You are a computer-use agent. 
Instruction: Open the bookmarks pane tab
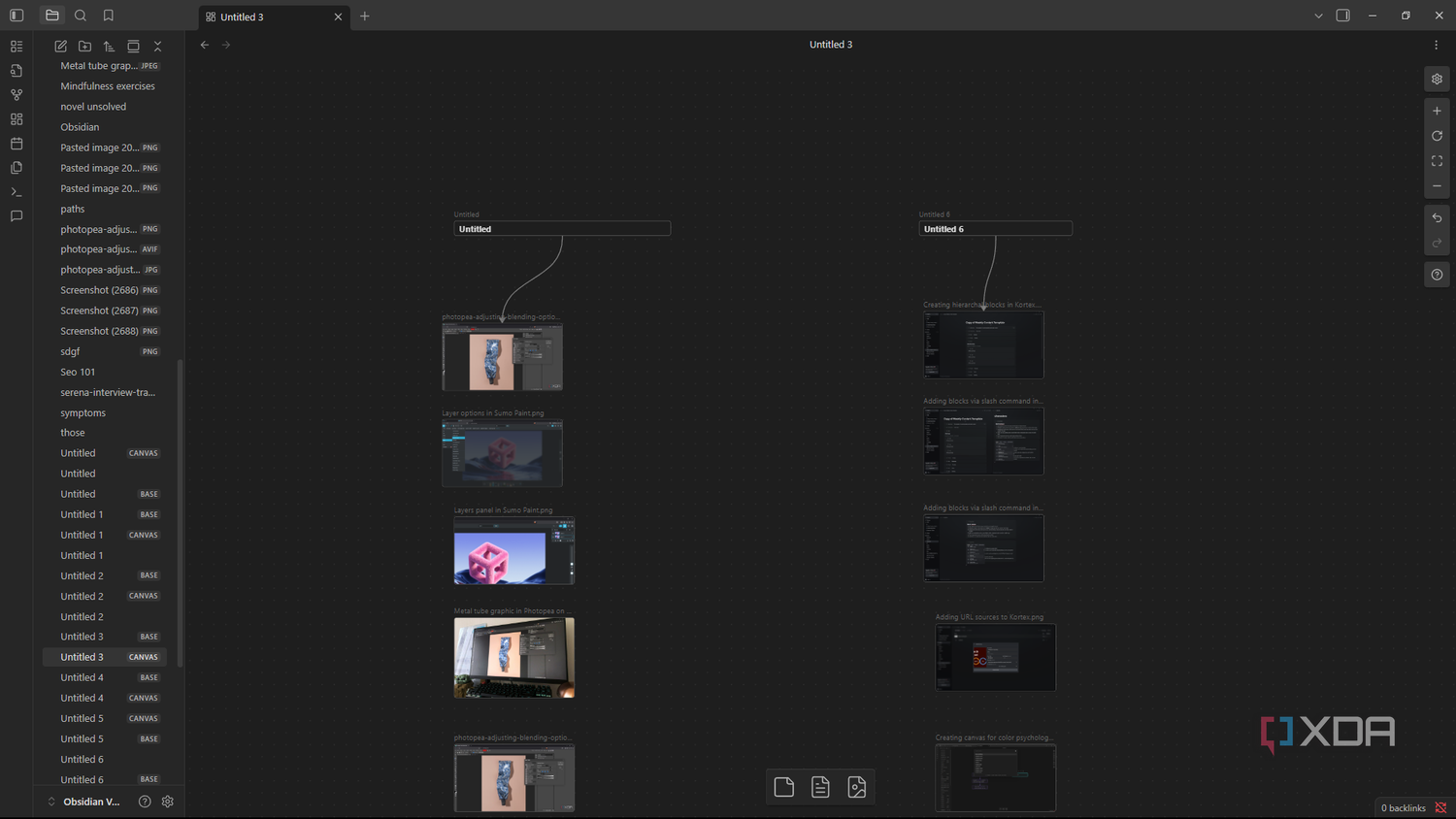point(109,16)
